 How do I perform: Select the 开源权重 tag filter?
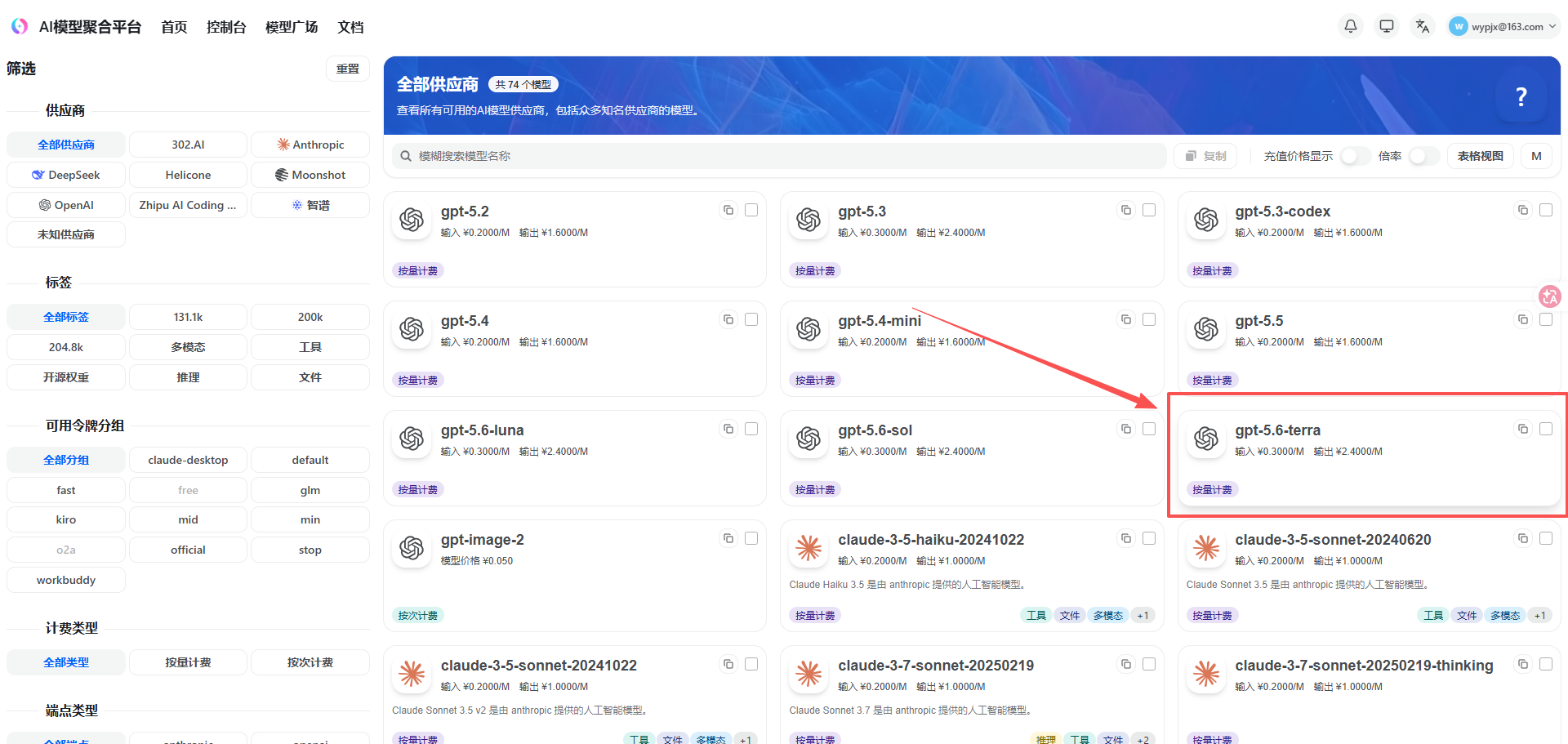(x=66, y=377)
